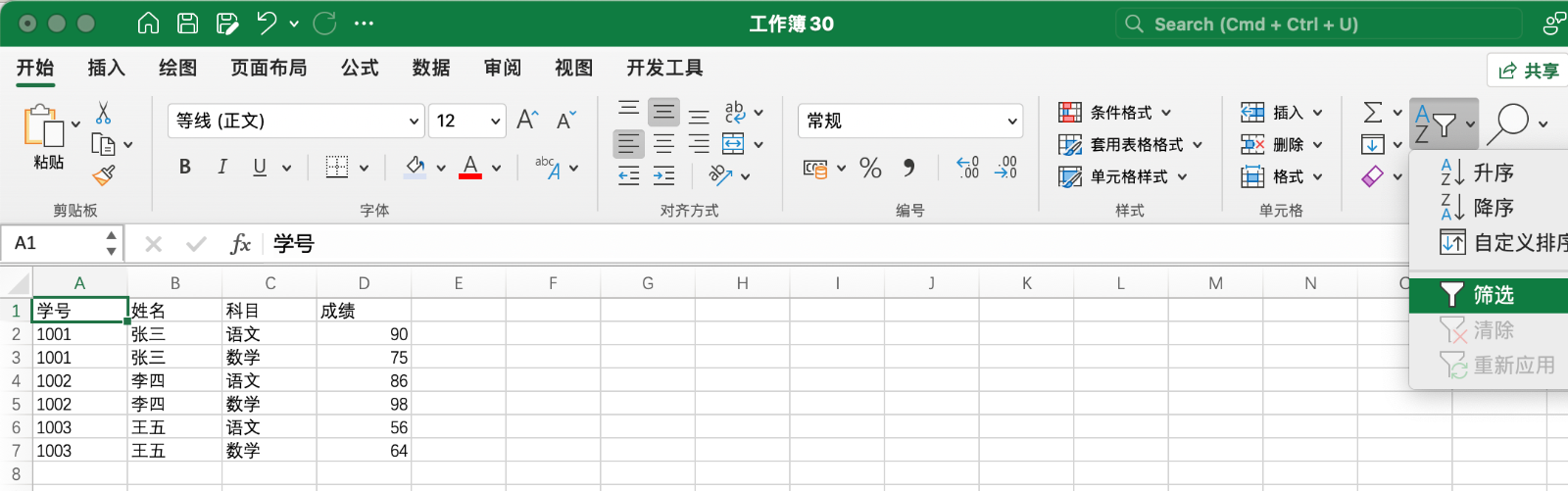Click the red font color swatch

click(470, 168)
